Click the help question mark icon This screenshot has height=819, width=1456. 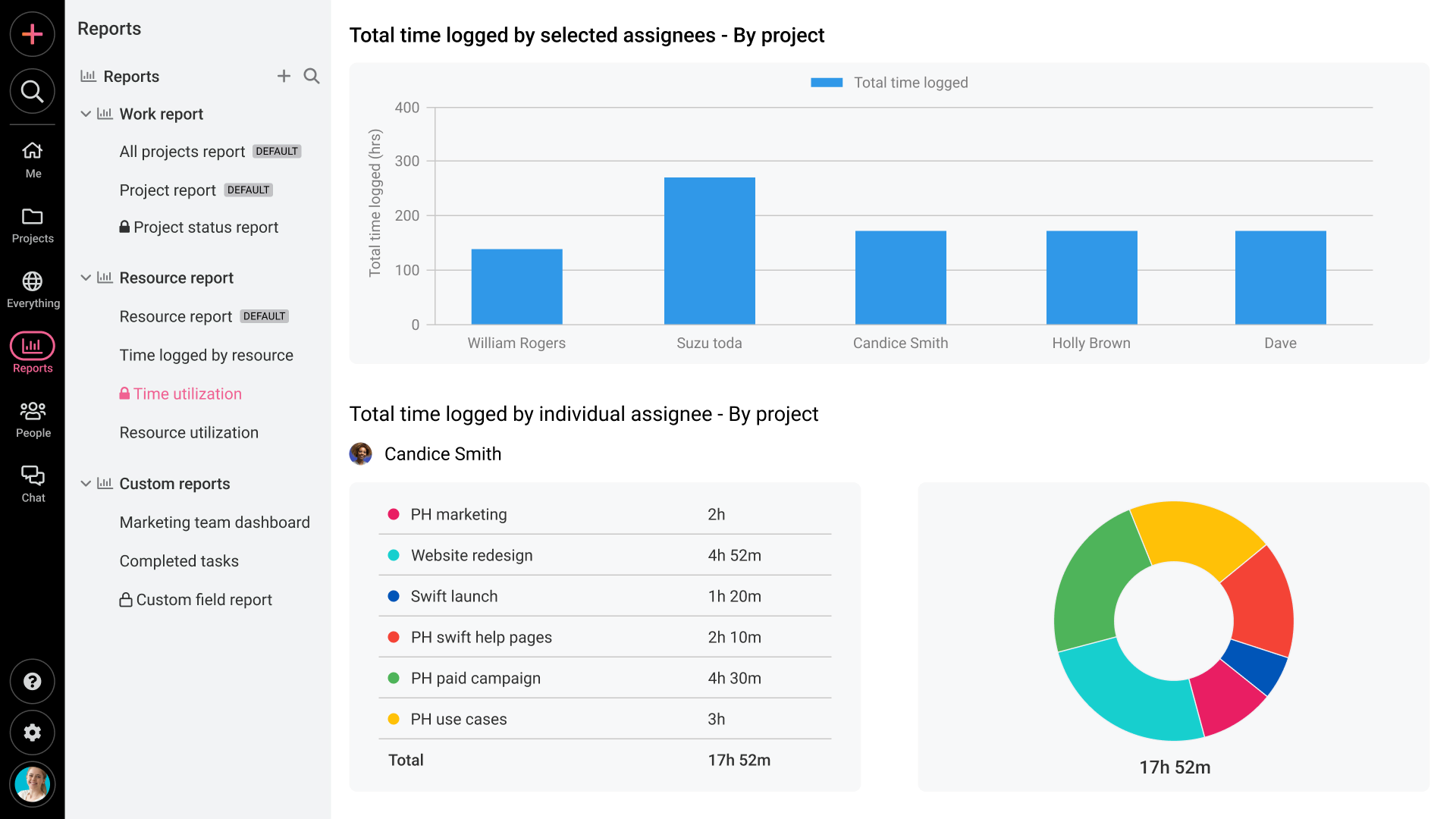(x=32, y=681)
